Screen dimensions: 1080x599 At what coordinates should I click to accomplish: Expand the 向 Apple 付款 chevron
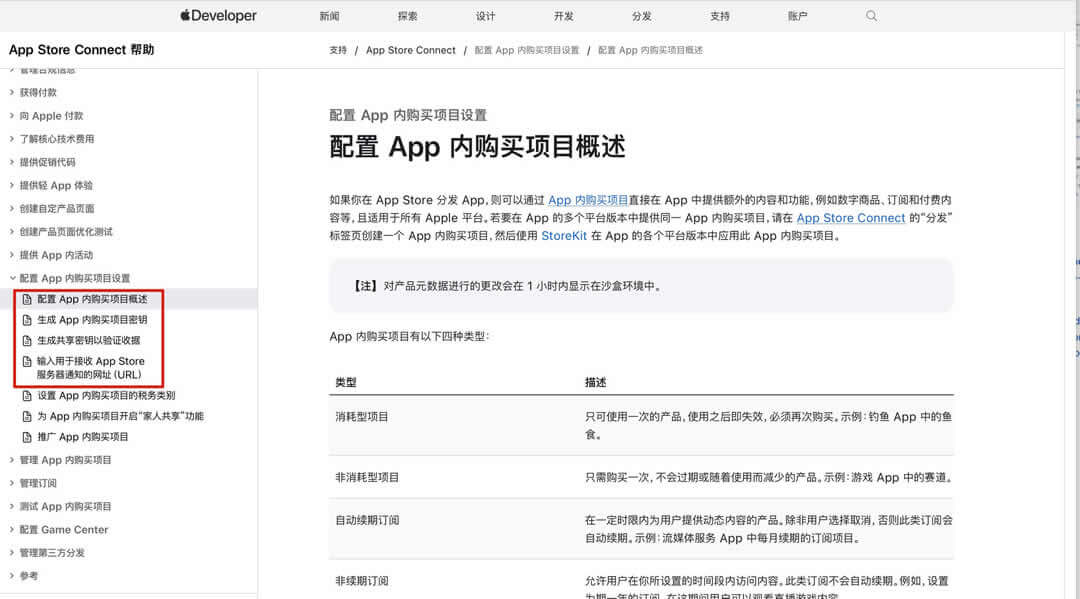click(12, 116)
